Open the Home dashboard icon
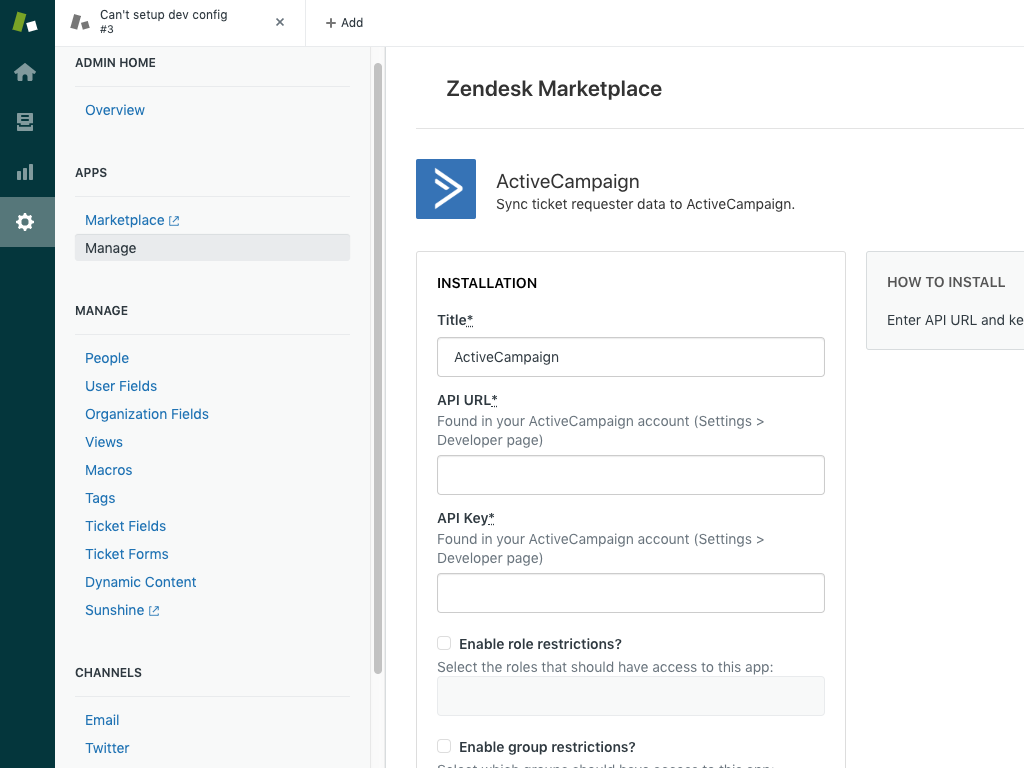Viewport: 1024px width, 768px height. pos(26,72)
